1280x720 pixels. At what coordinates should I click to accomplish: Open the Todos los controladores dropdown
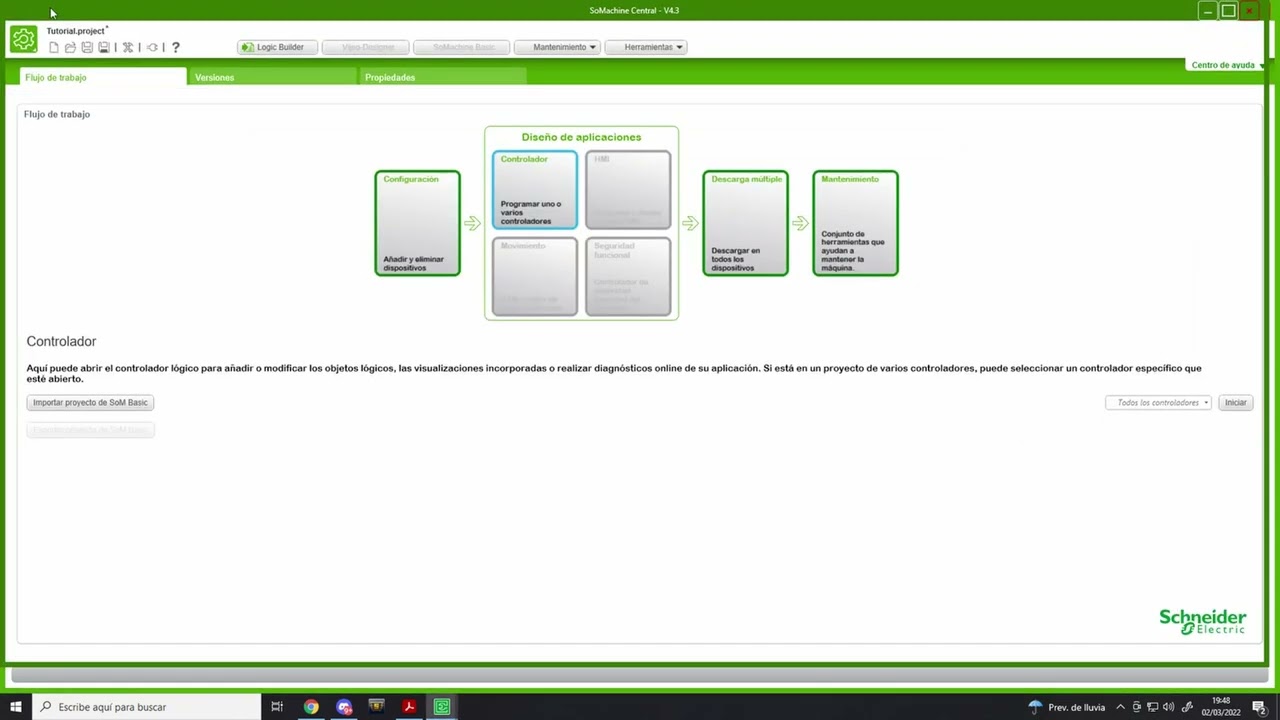pyautogui.click(x=1158, y=402)
